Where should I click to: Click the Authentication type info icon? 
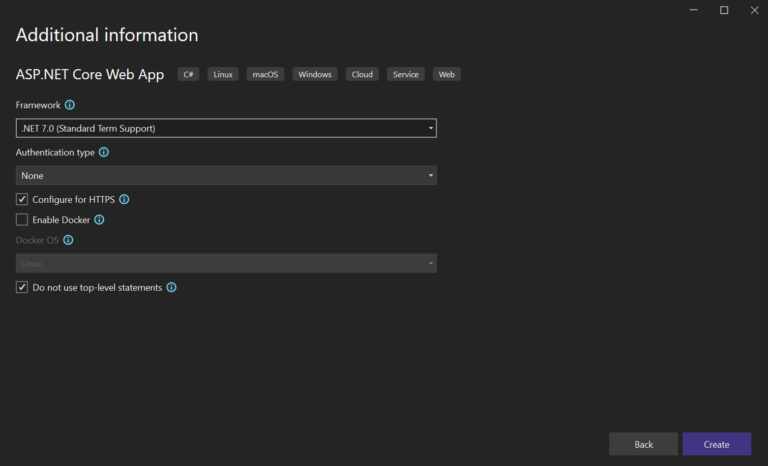[x=104, y=153]
